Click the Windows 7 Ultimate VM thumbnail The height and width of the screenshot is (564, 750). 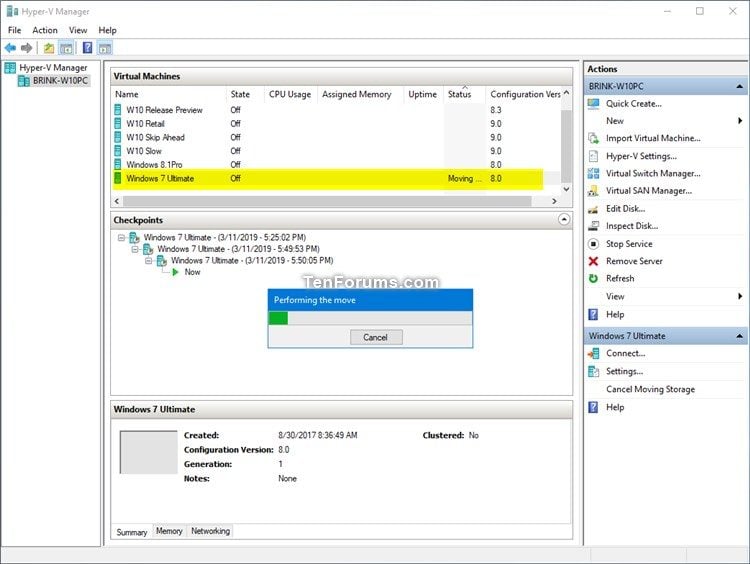pyautogui.click(x=148, y=452)
